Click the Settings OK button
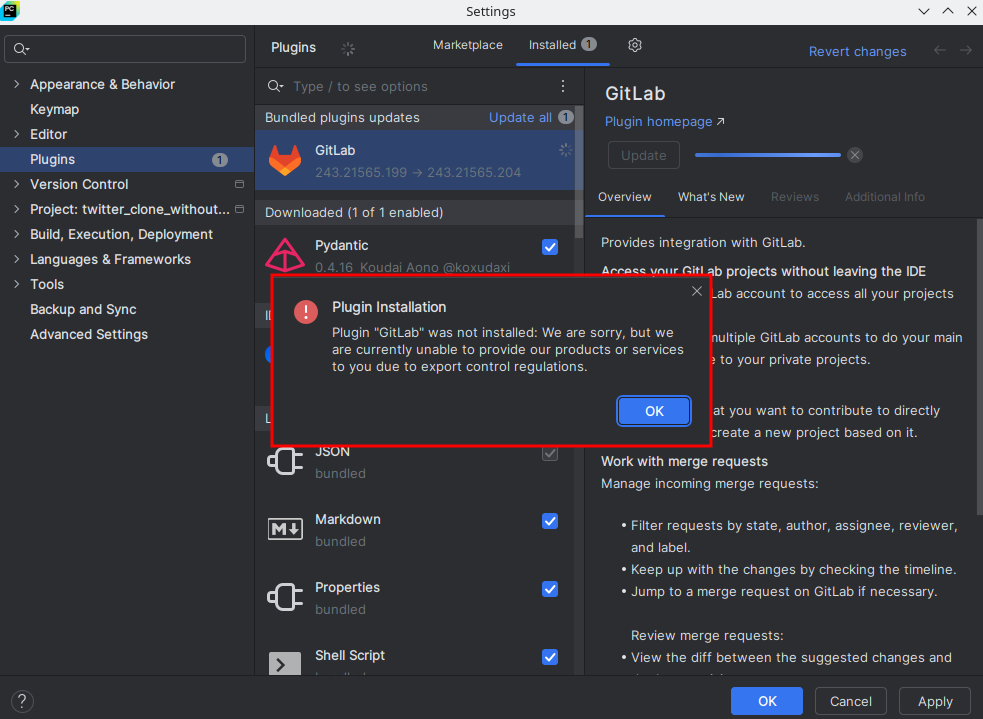The height and width of the screenshot is (719, 983). coord(767,701)
